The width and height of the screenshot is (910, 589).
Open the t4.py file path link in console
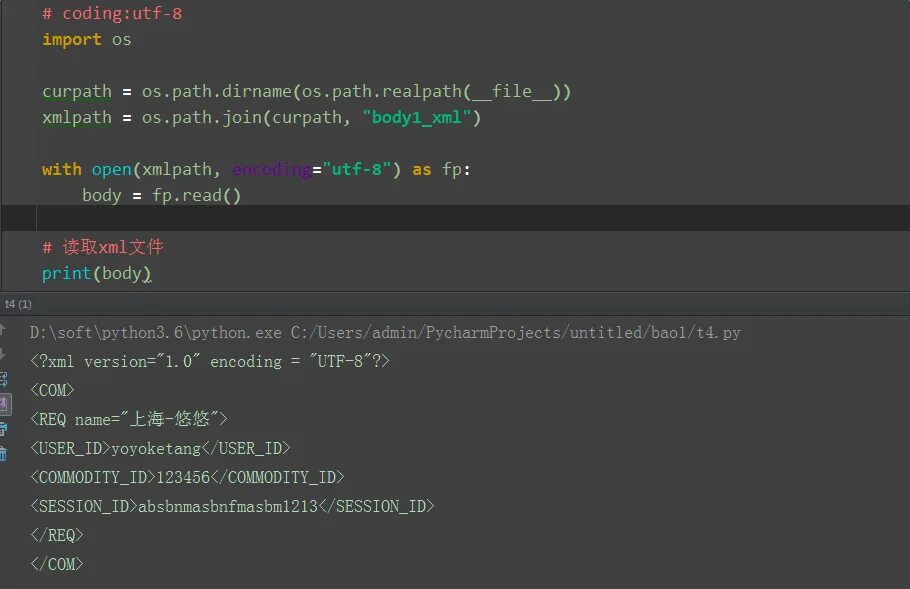pos(515,333)
